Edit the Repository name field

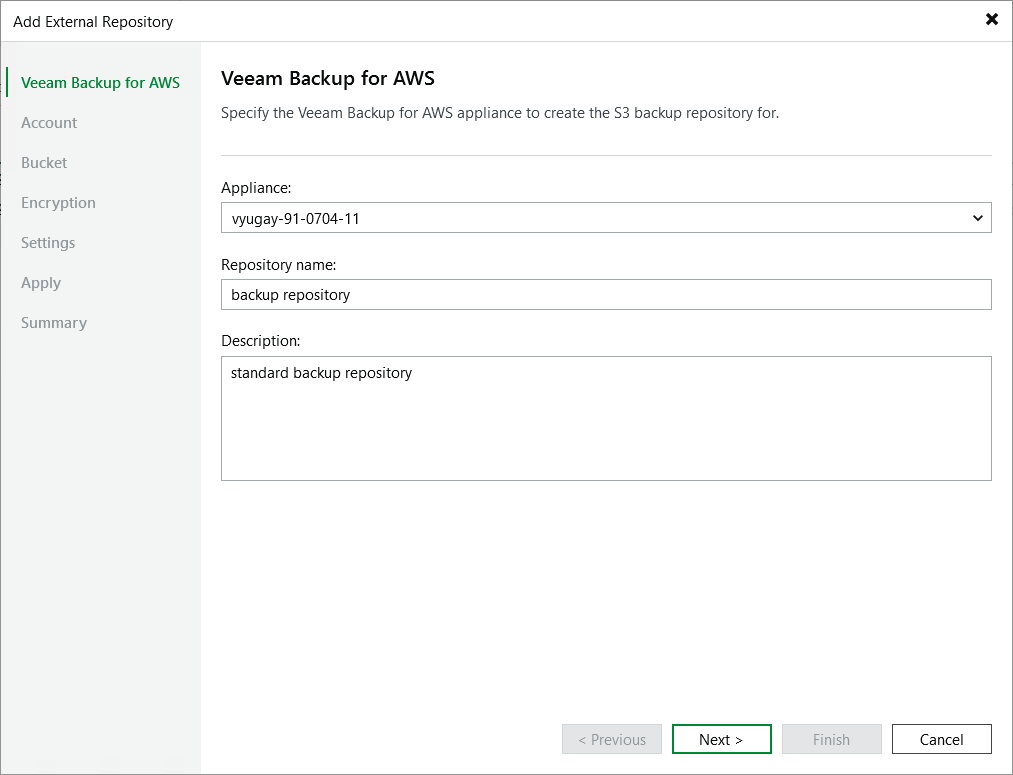tap(605, 294)
